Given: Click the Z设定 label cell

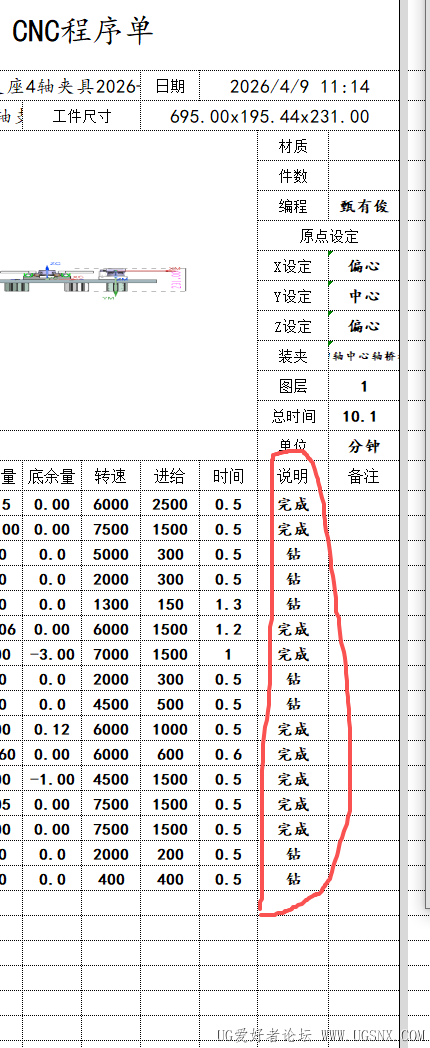Looking at the screenshot, I should [x=293, y=327].
